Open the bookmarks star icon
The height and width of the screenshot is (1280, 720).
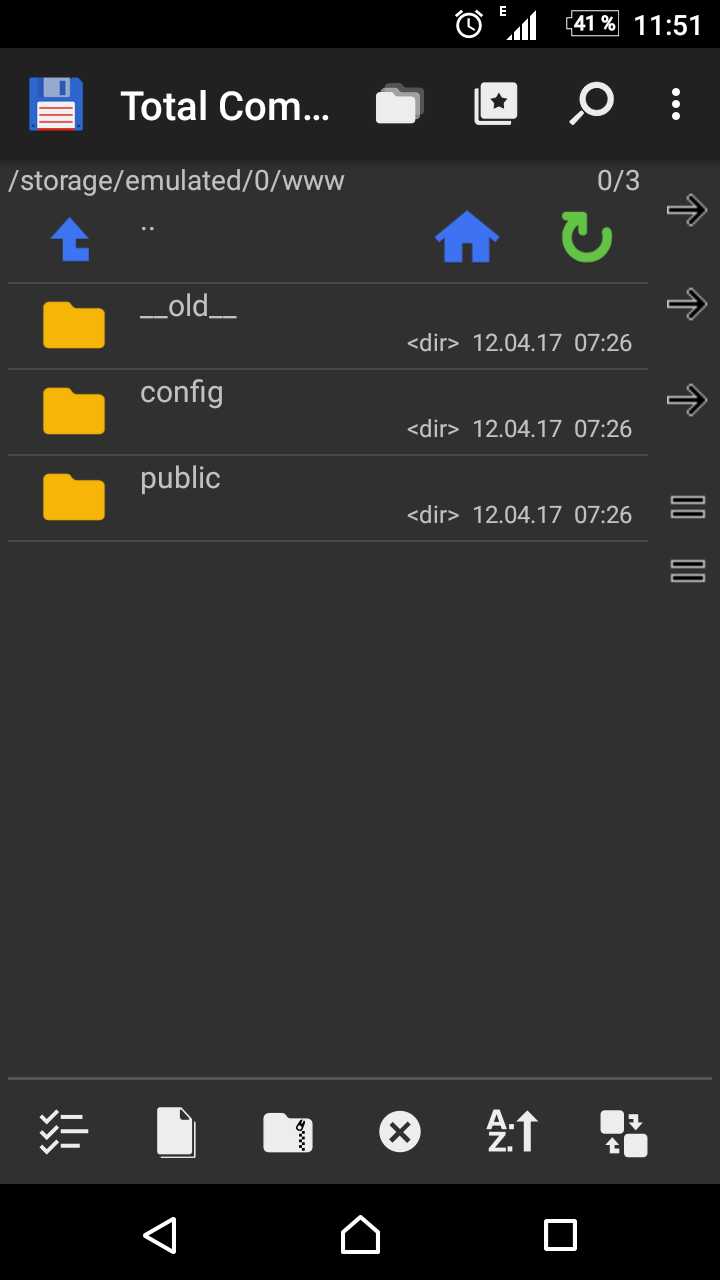click(496, 104)
